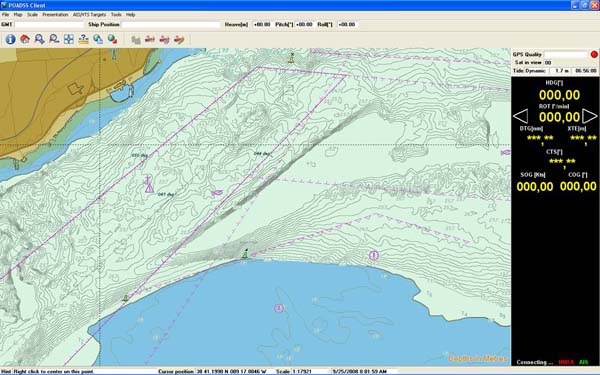This screenshot has width=600, height=375.
Task: Click the right rate-of-turn arrow
Action: pos(590,116)
